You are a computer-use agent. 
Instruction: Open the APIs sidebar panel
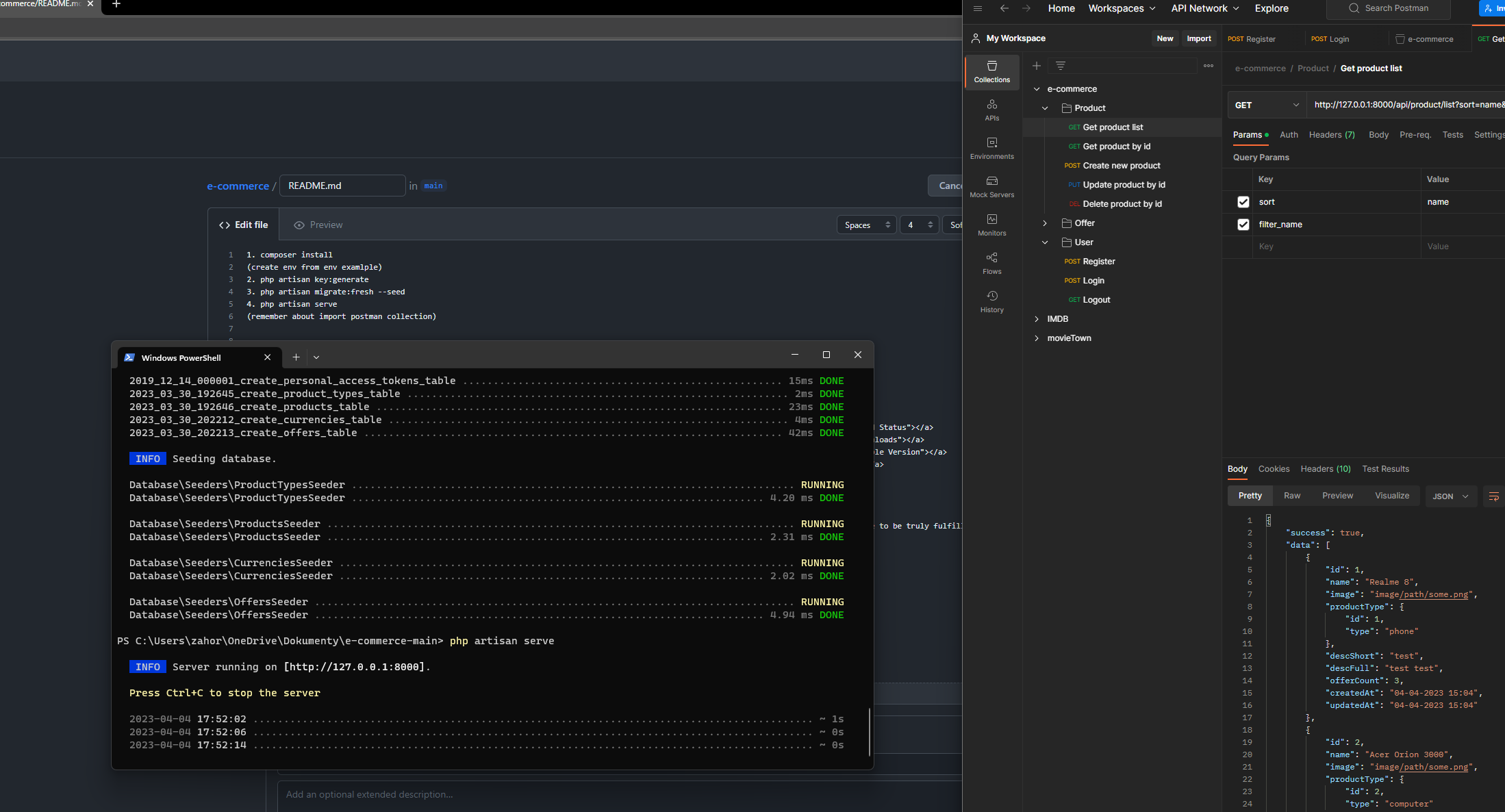991,110
